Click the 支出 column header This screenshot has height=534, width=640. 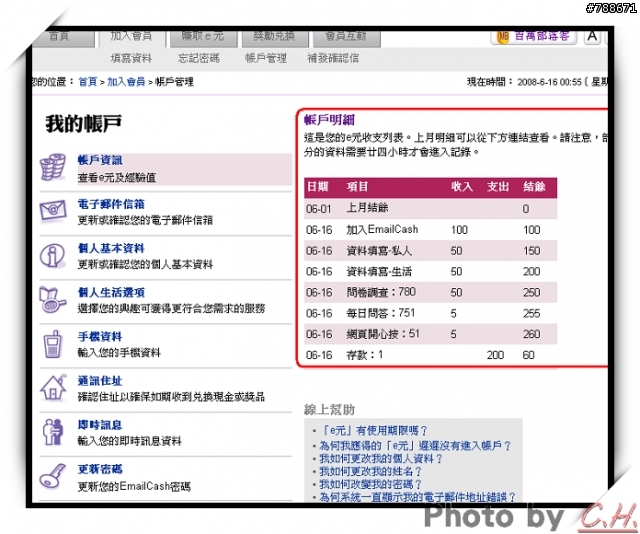pyautogui.click(x=498, y=187)
